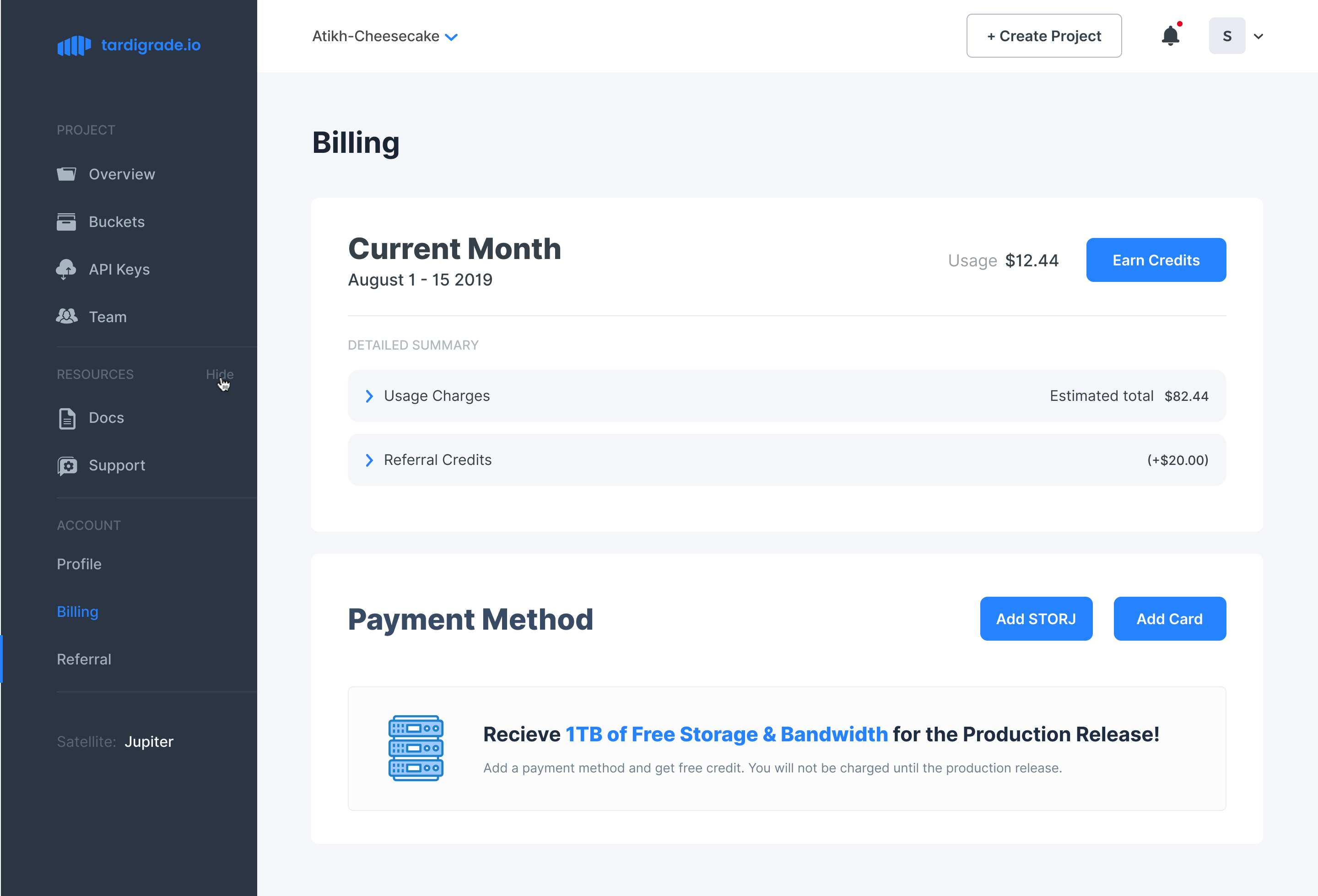This screenshot has width=1318, height=896.
Task: Click the August 1 - 15 2019 date range
Action: click(420, 280)
